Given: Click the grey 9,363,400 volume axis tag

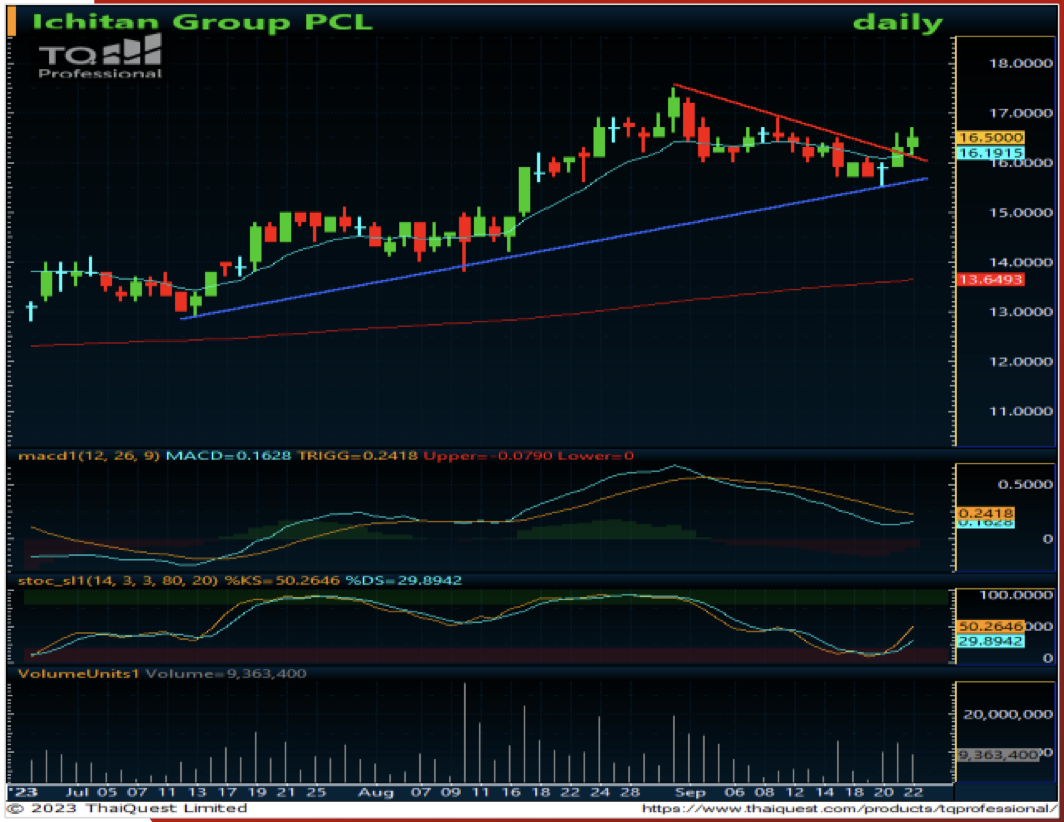Looking at the screenshot, I should tap(998, 755).
